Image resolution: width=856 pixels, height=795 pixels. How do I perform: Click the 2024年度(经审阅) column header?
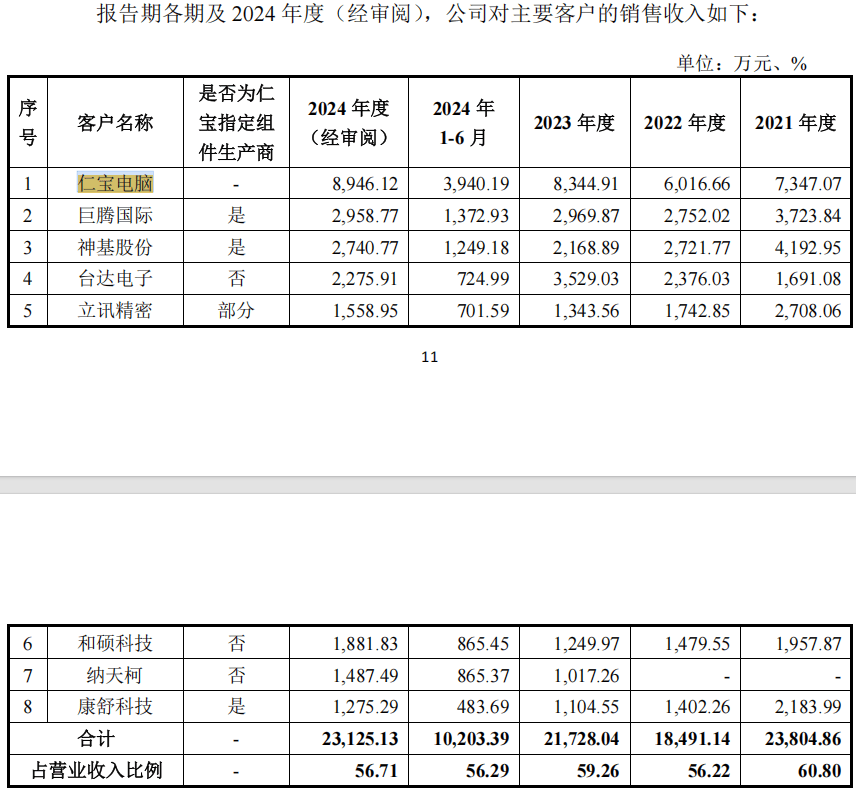[x=349, y=123]
